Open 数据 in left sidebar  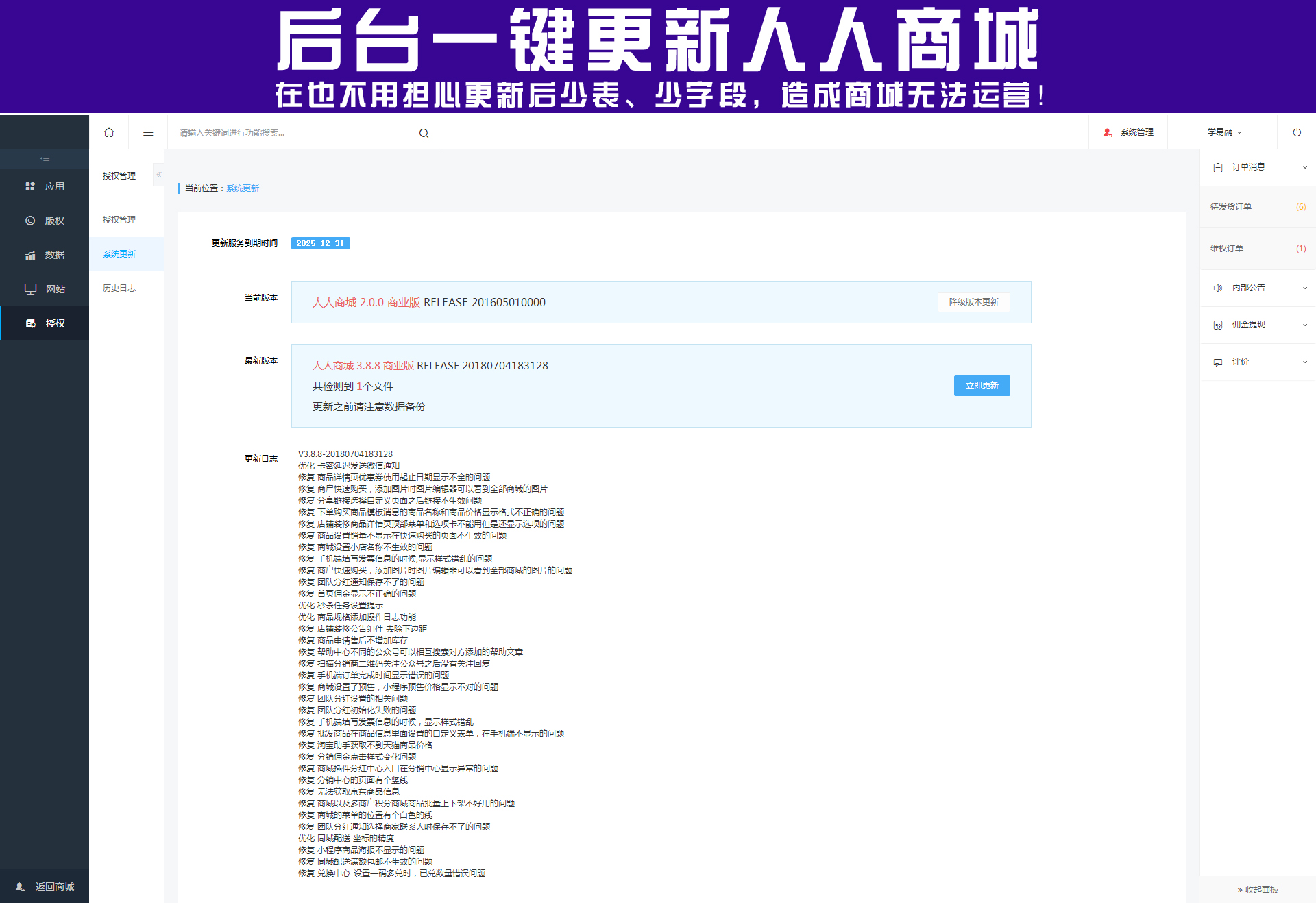[x=45, y=255]
